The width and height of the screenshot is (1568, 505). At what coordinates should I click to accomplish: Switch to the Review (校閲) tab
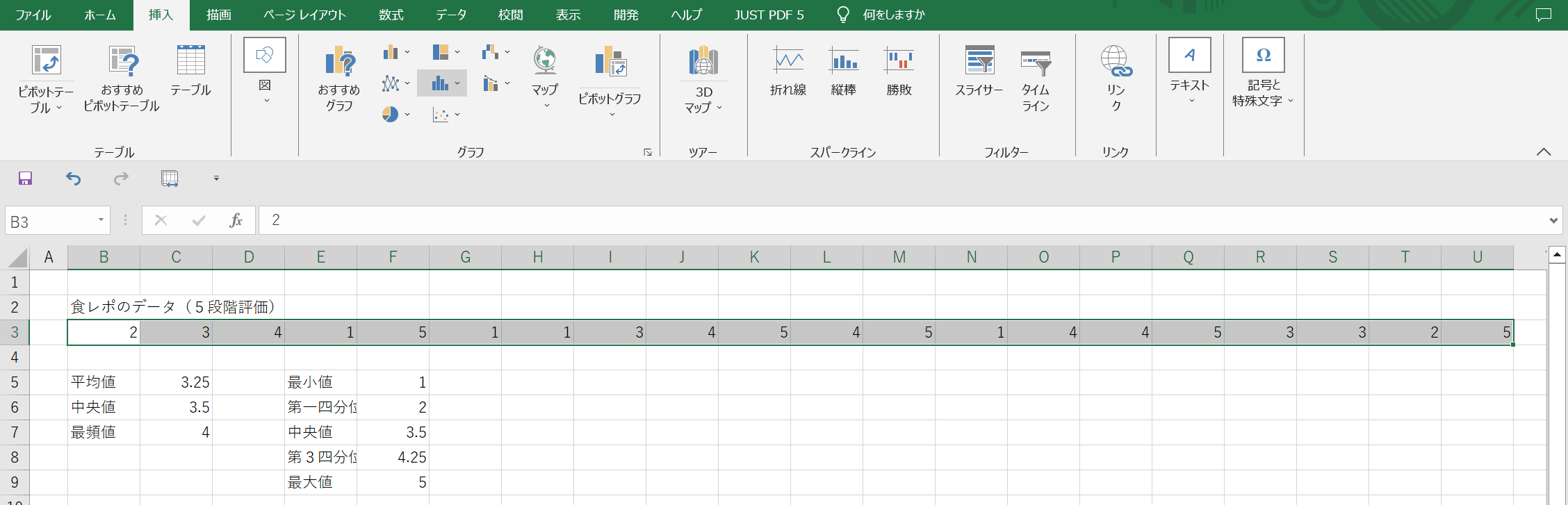click(x=511, y=15)
